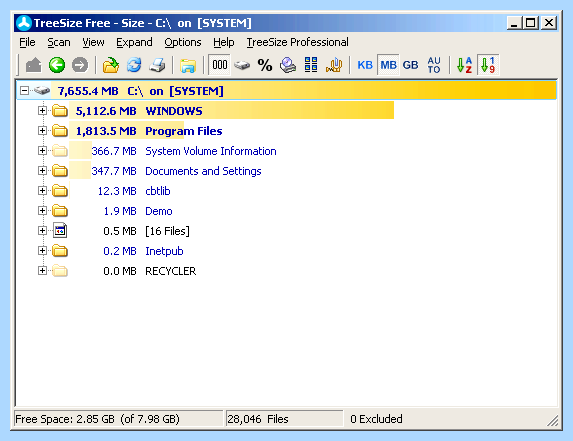Toggle the 000 file count view
573x441 pixels.
pos(220,65)
